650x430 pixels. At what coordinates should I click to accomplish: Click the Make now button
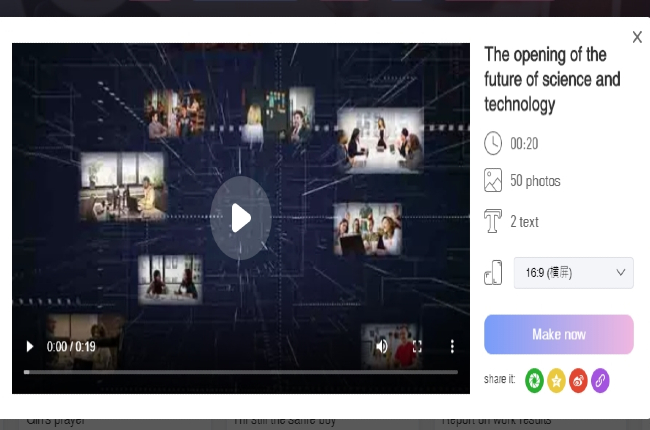click(x=558, y=334)
